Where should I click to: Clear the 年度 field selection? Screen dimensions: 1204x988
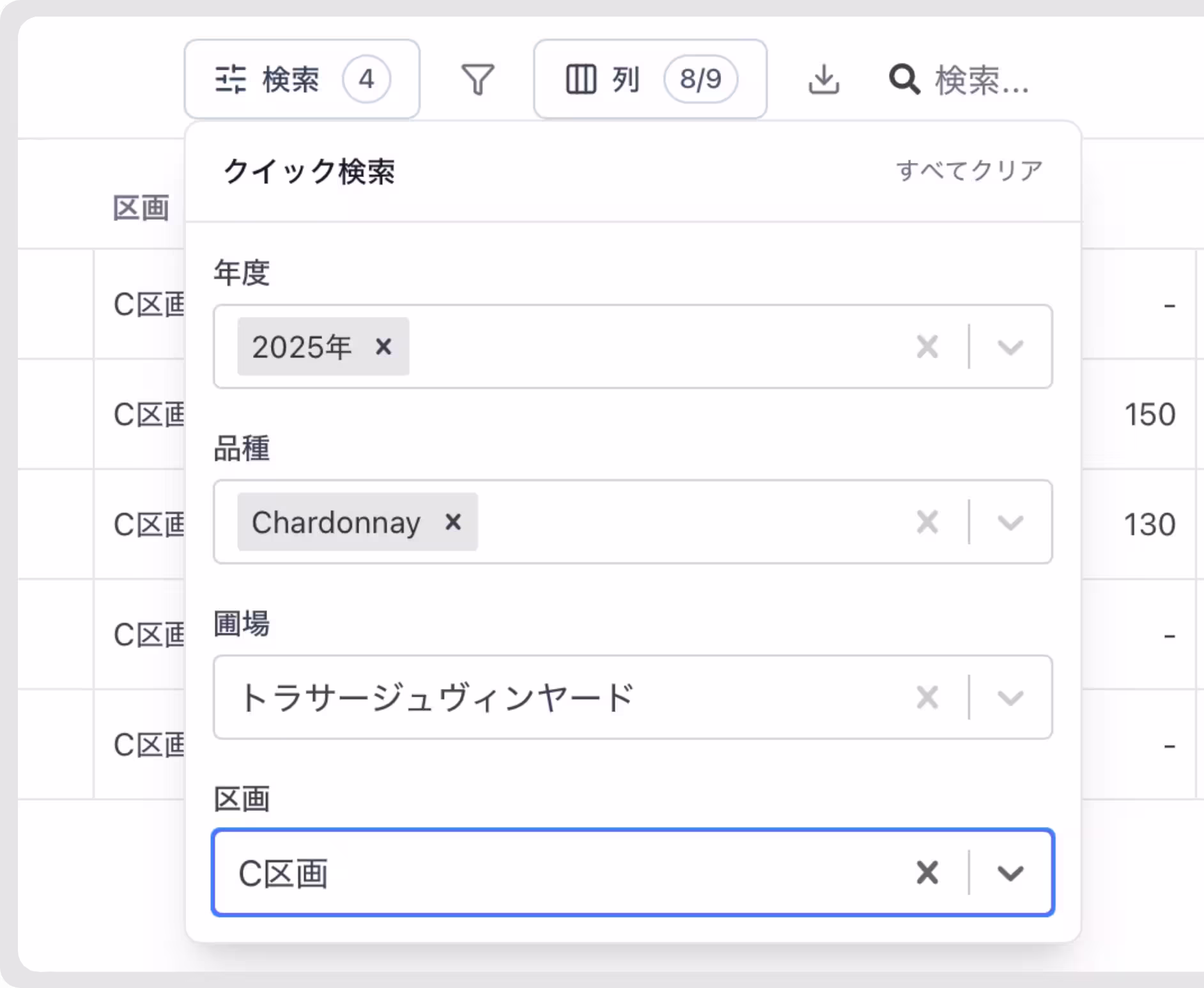tap(927, 346)
